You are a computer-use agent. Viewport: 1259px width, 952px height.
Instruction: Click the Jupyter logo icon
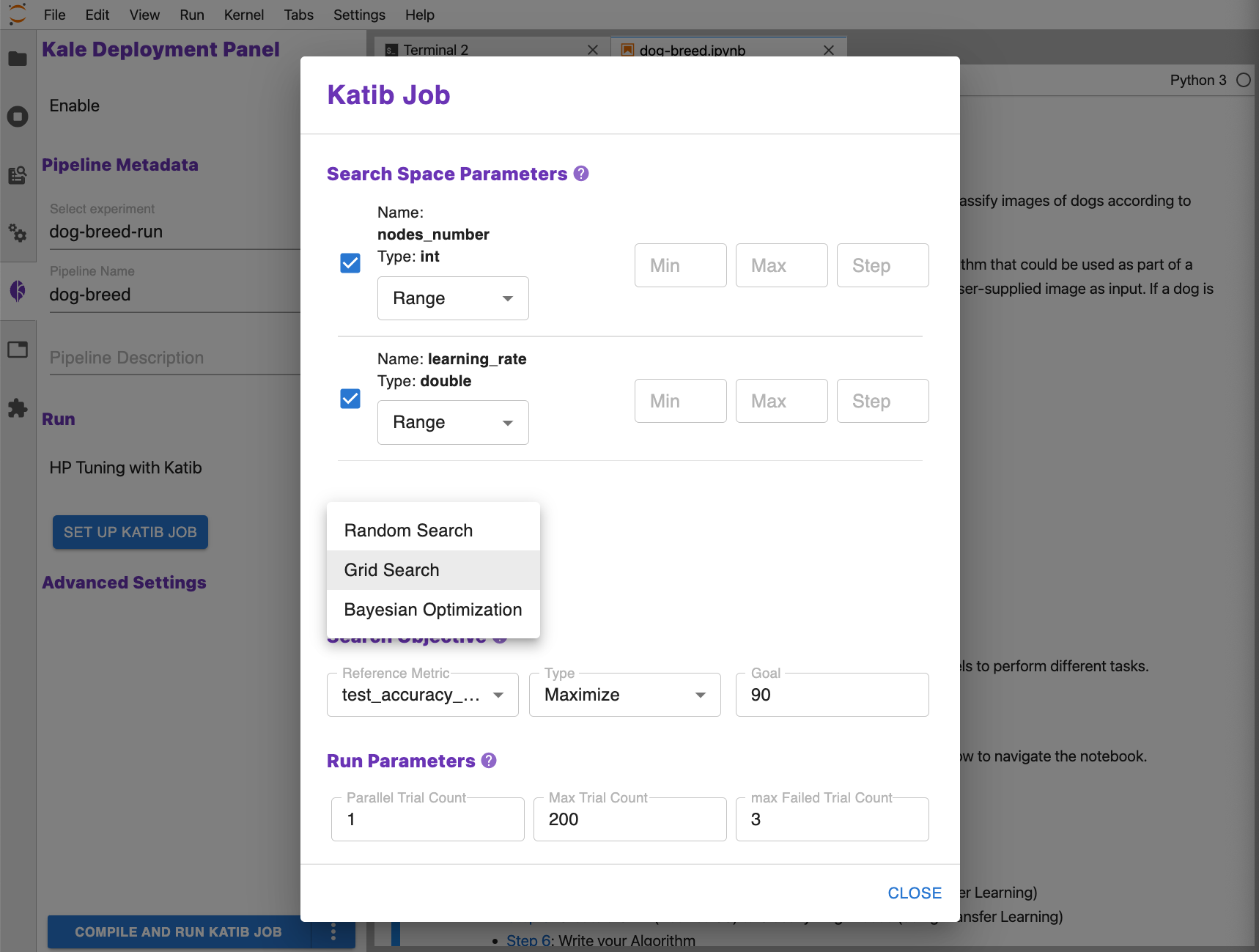pyautogui.click(x=18, y=14)
